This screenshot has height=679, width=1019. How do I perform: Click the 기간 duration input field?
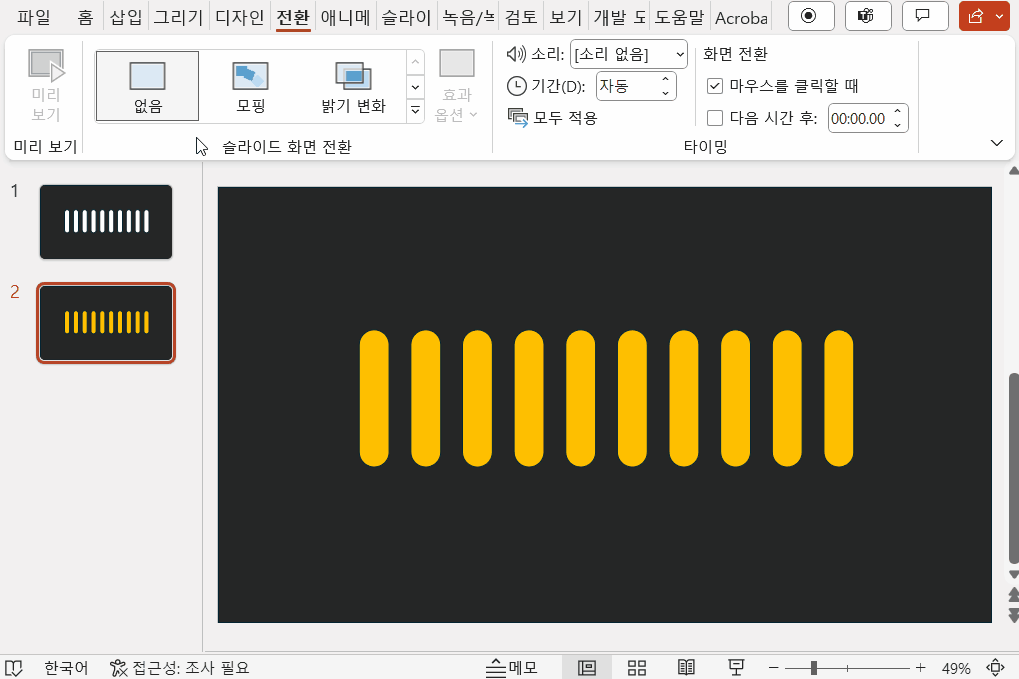click(628, 86)
